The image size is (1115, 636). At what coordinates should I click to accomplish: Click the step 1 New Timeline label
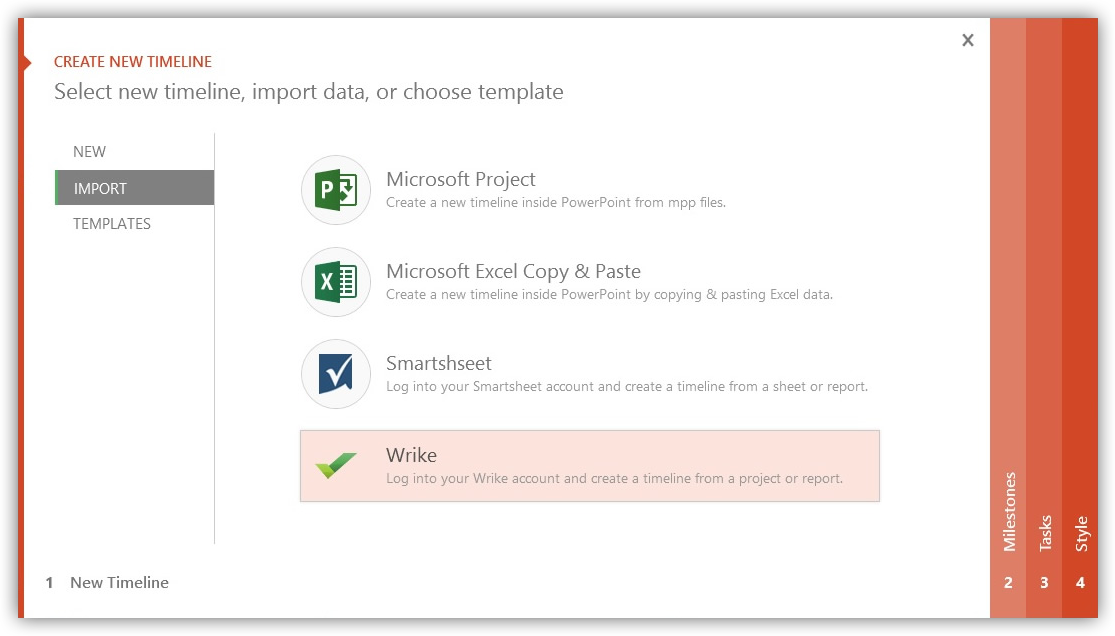pyautogui.click(x=119, y=583)
